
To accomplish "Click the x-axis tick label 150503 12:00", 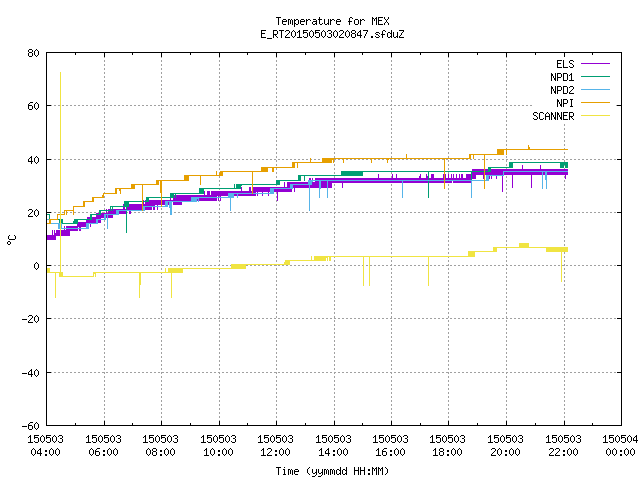I will click(x=276, y=446).
